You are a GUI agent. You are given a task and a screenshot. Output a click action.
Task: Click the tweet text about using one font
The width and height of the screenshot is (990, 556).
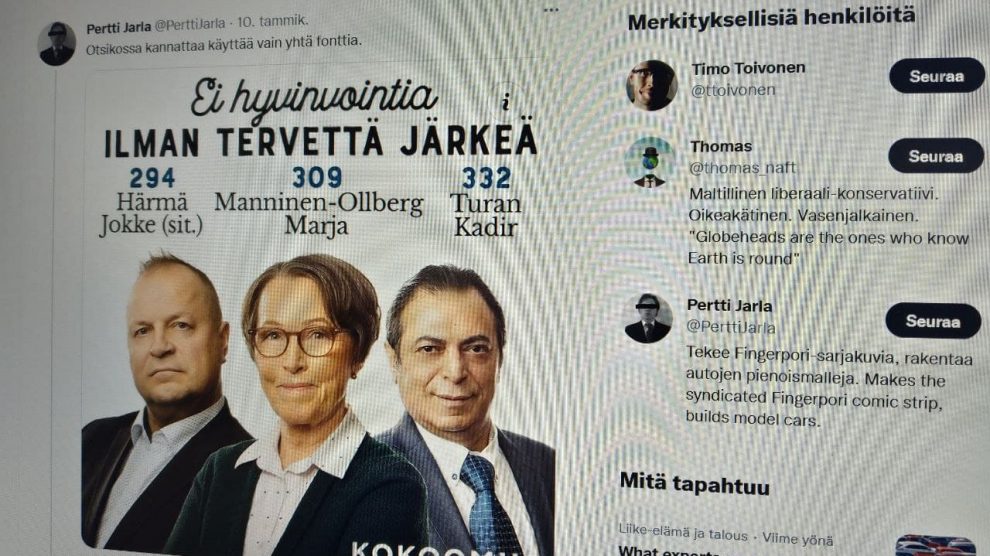click(224, 45)
